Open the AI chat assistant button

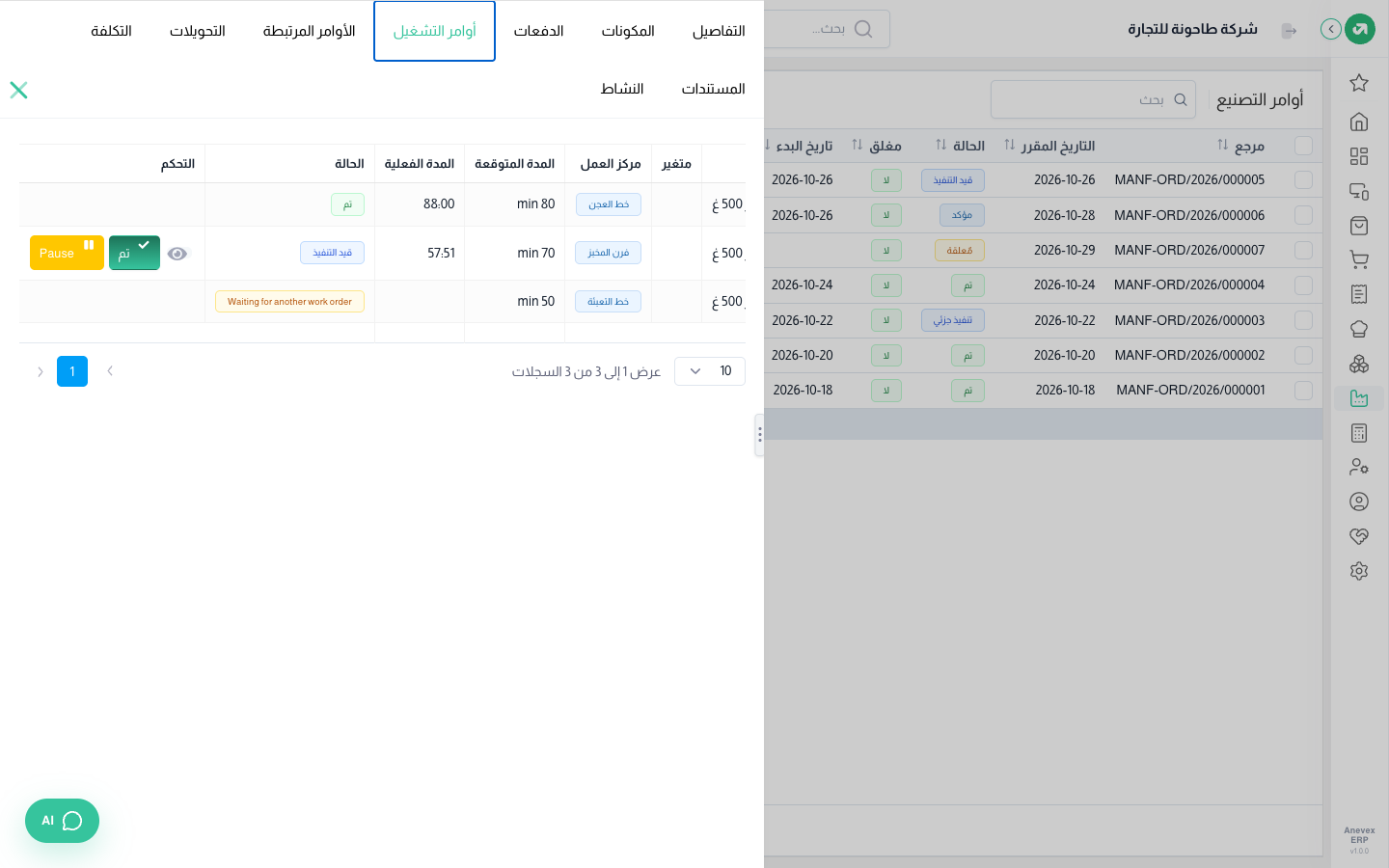pyautogui.click(x=62, y=821)
